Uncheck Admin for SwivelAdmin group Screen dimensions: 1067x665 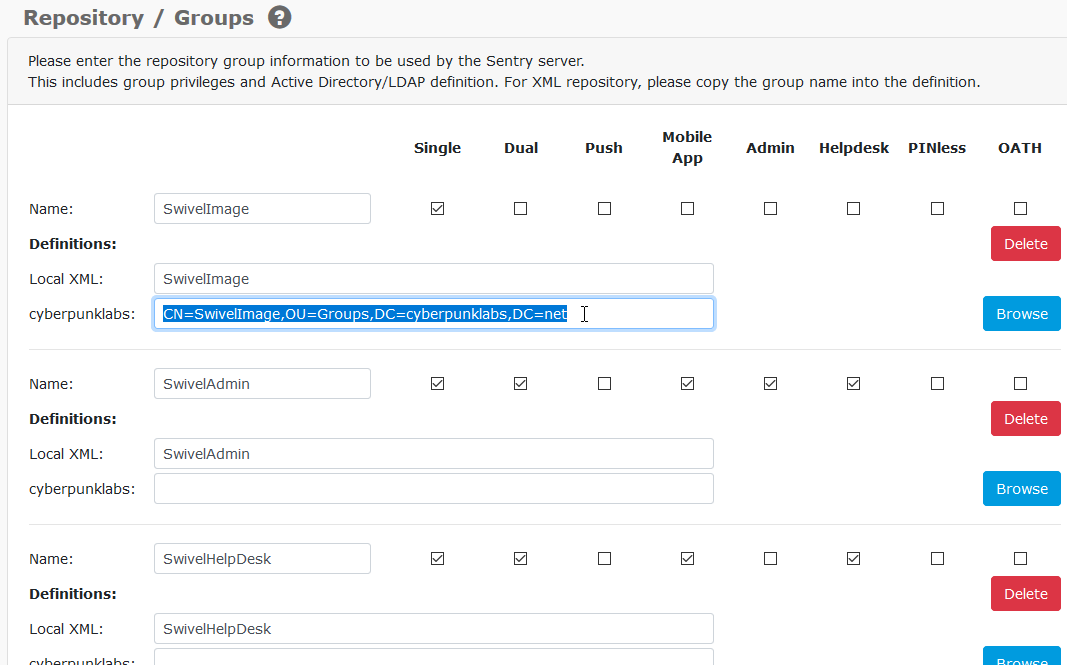pos(770,384)
